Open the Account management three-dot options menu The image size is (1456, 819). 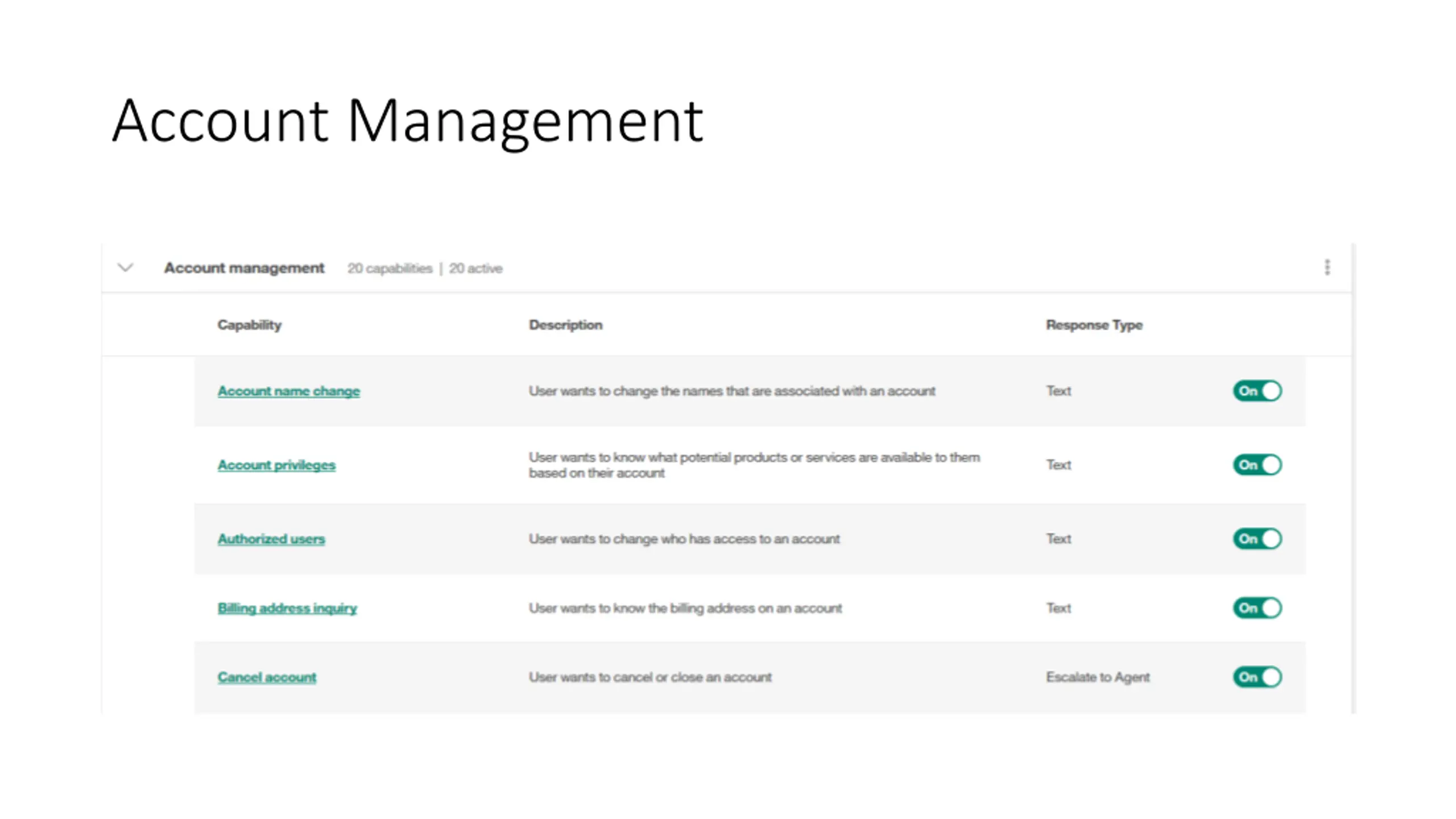coord(1327,267)
